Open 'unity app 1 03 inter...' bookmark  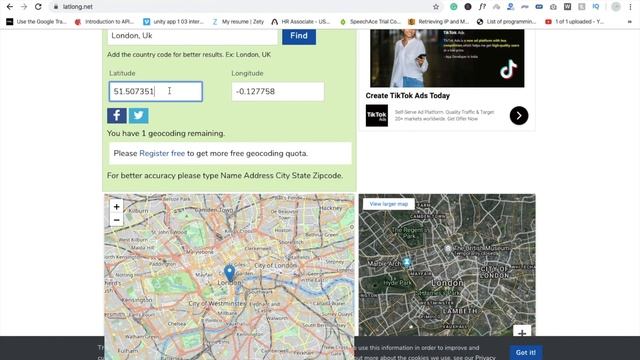173,22
